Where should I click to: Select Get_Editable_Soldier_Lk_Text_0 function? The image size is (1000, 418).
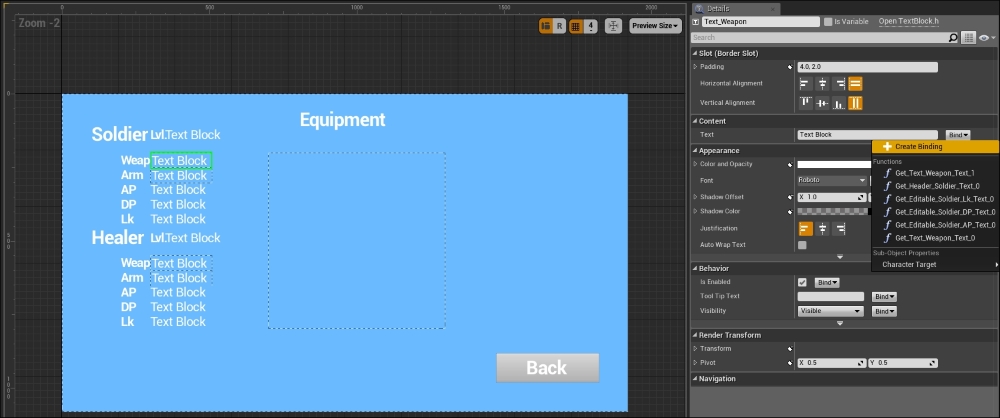click(935, 199)
